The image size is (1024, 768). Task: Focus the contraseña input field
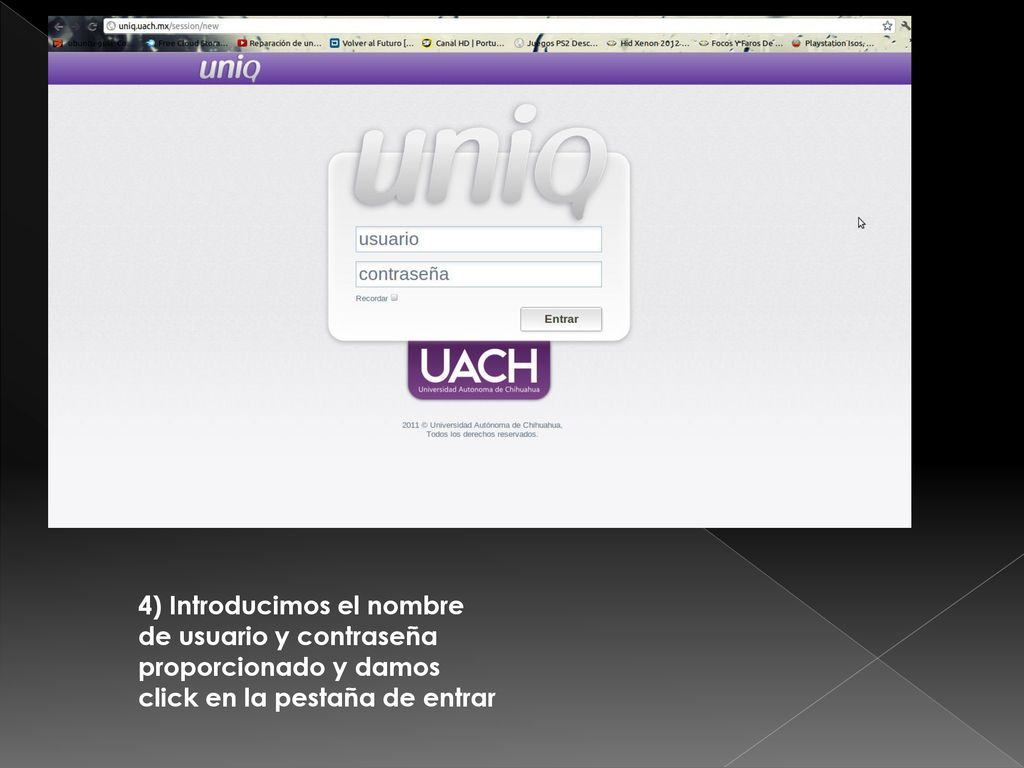point(478,274)
